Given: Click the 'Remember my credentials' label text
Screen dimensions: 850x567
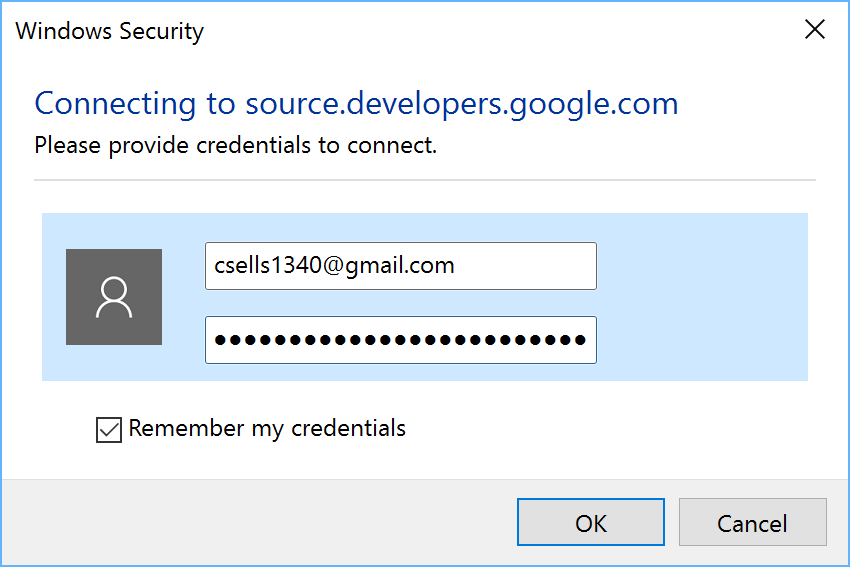Looking at the screenshot, I should point(267,429).
